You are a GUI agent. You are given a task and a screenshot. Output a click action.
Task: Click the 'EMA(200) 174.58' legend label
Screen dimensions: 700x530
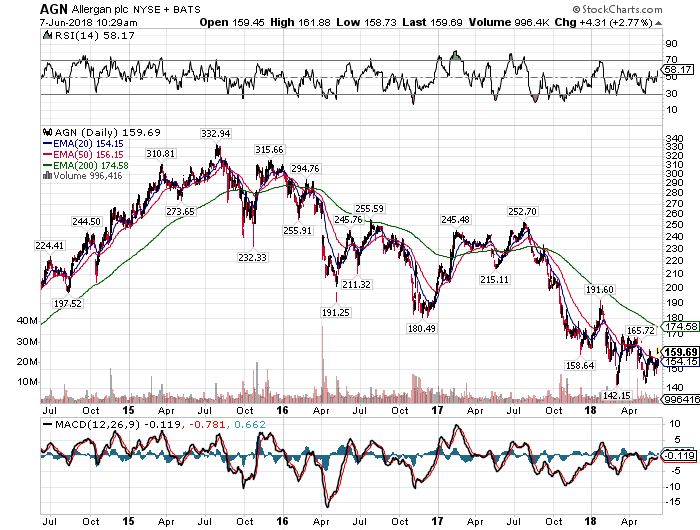point(91,165)
